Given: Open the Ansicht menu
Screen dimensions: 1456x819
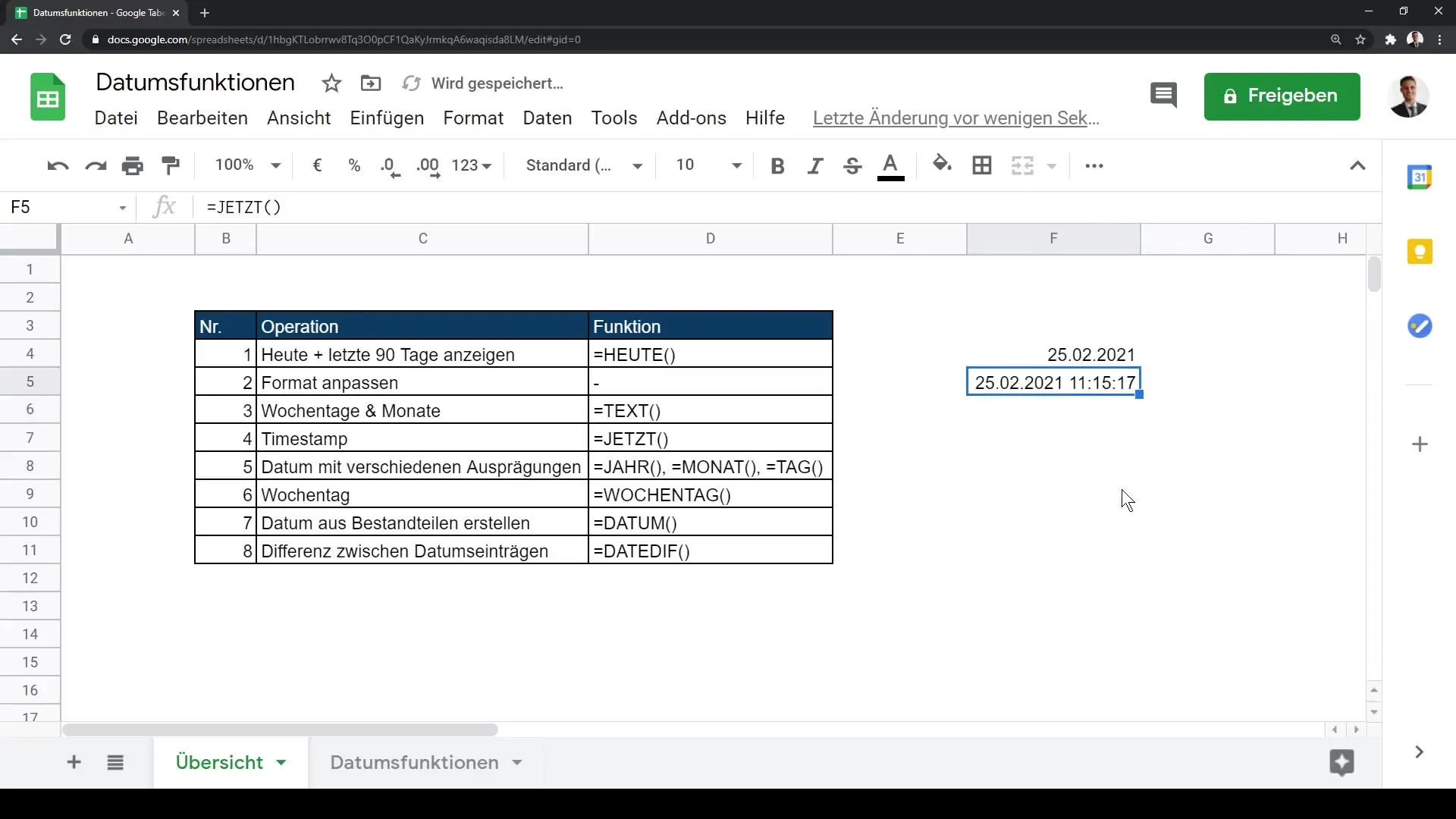Looking at the screenshot, I should tap(299, 118).
